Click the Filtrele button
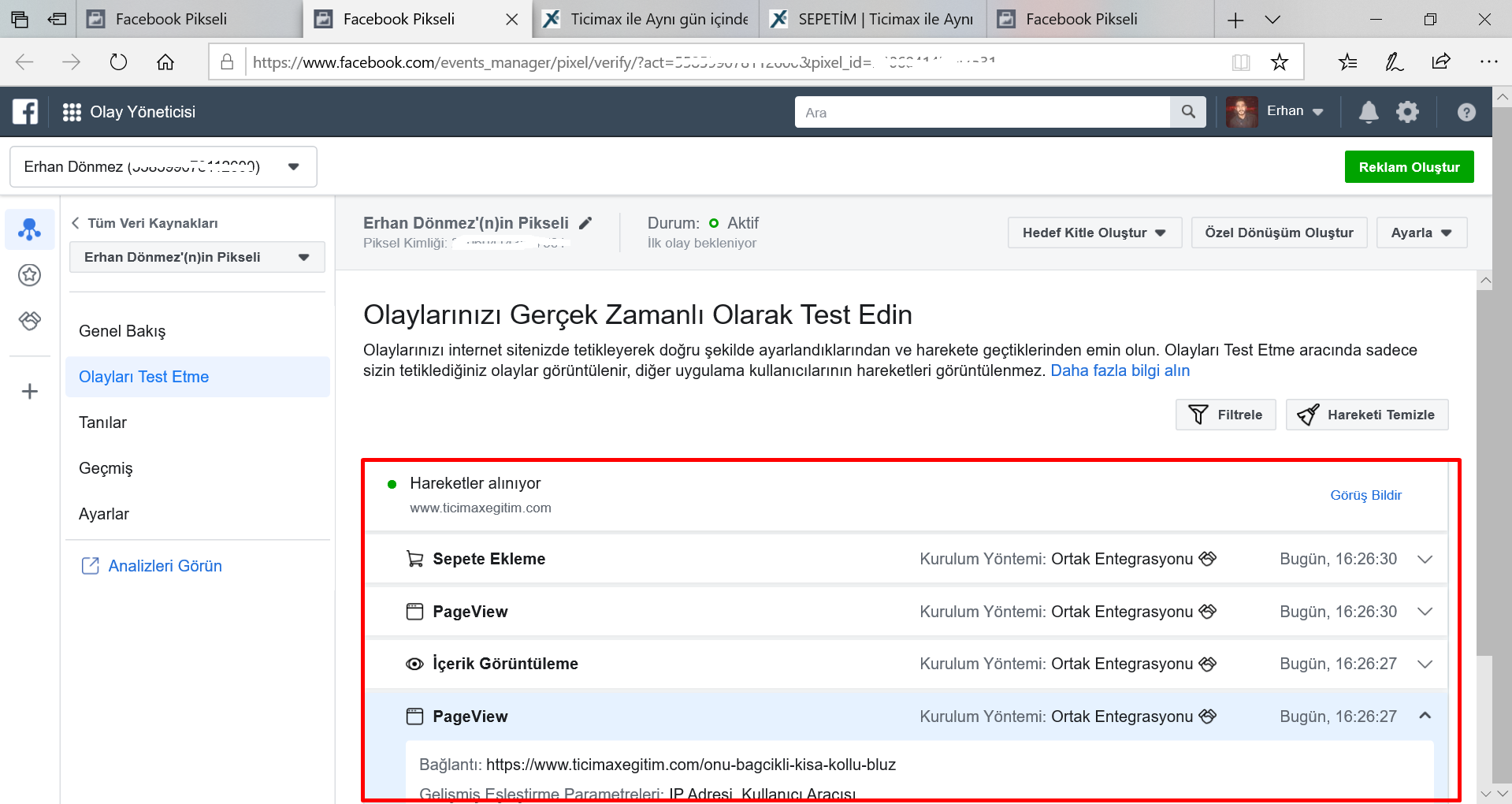1512x804 pixels. pyautogui.click(x=1225, y=415)
